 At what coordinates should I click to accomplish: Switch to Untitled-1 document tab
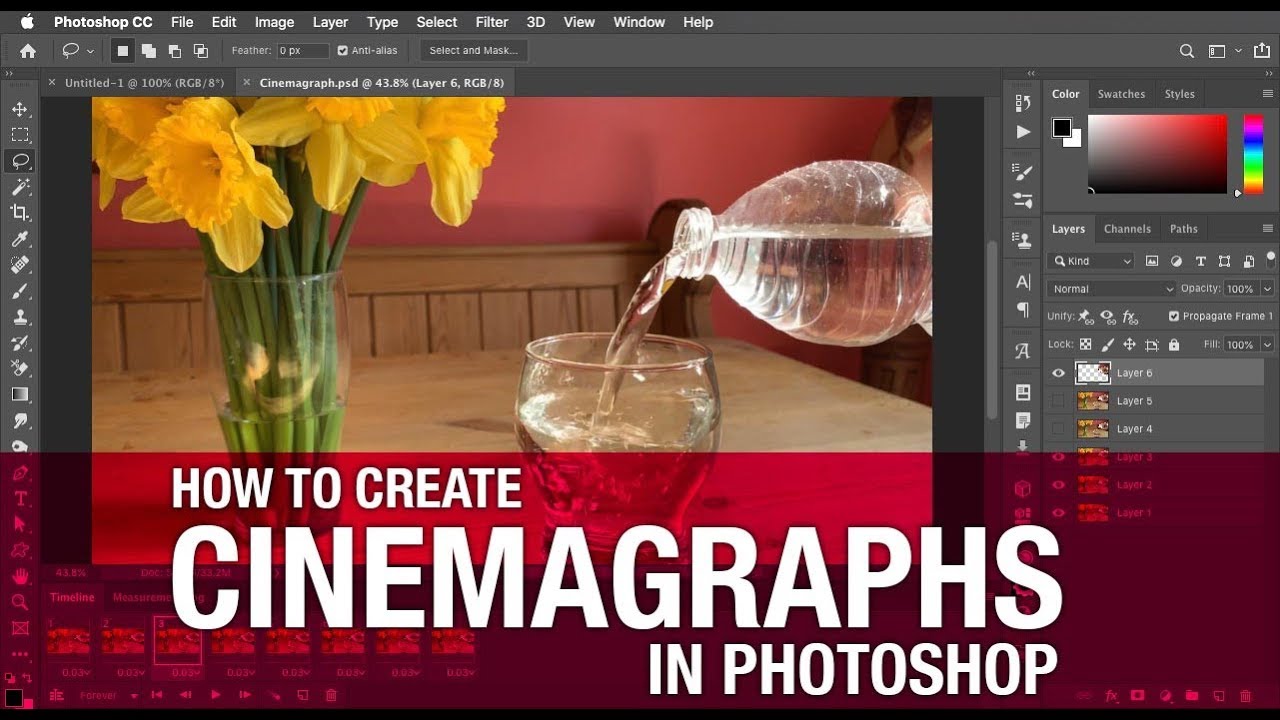[143, 83]
